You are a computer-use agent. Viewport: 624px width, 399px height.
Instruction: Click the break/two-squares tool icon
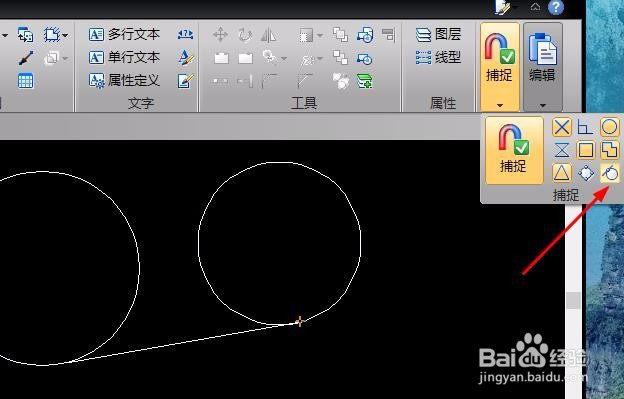(x=220, y=82)
